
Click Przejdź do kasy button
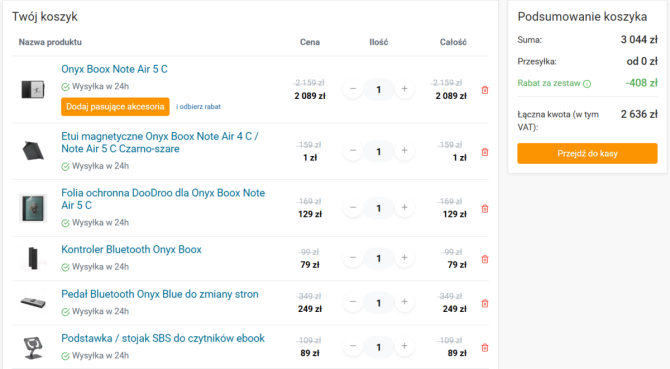[587, 153]
